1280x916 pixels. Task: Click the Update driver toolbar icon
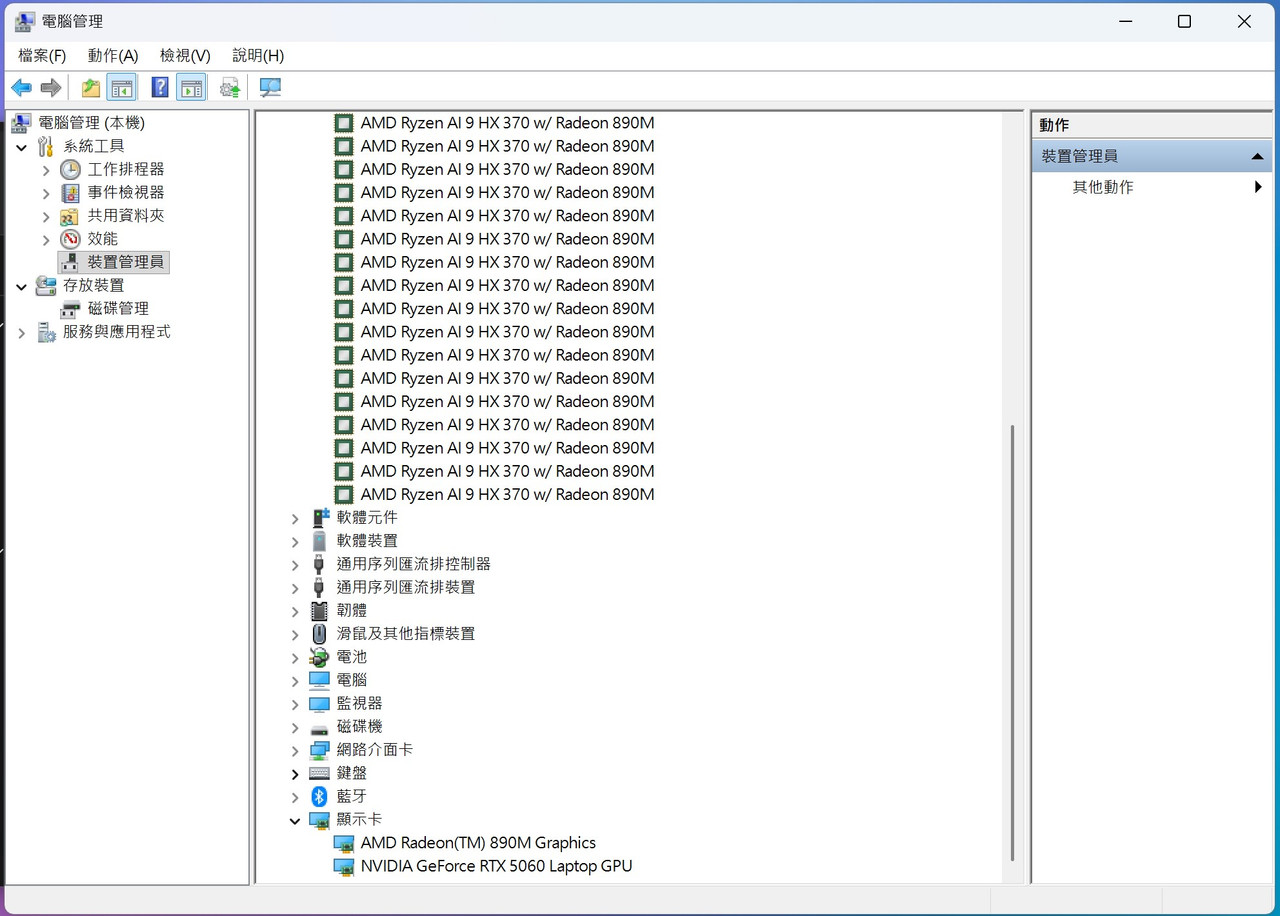pyautogui.click(x=230, y=88)
